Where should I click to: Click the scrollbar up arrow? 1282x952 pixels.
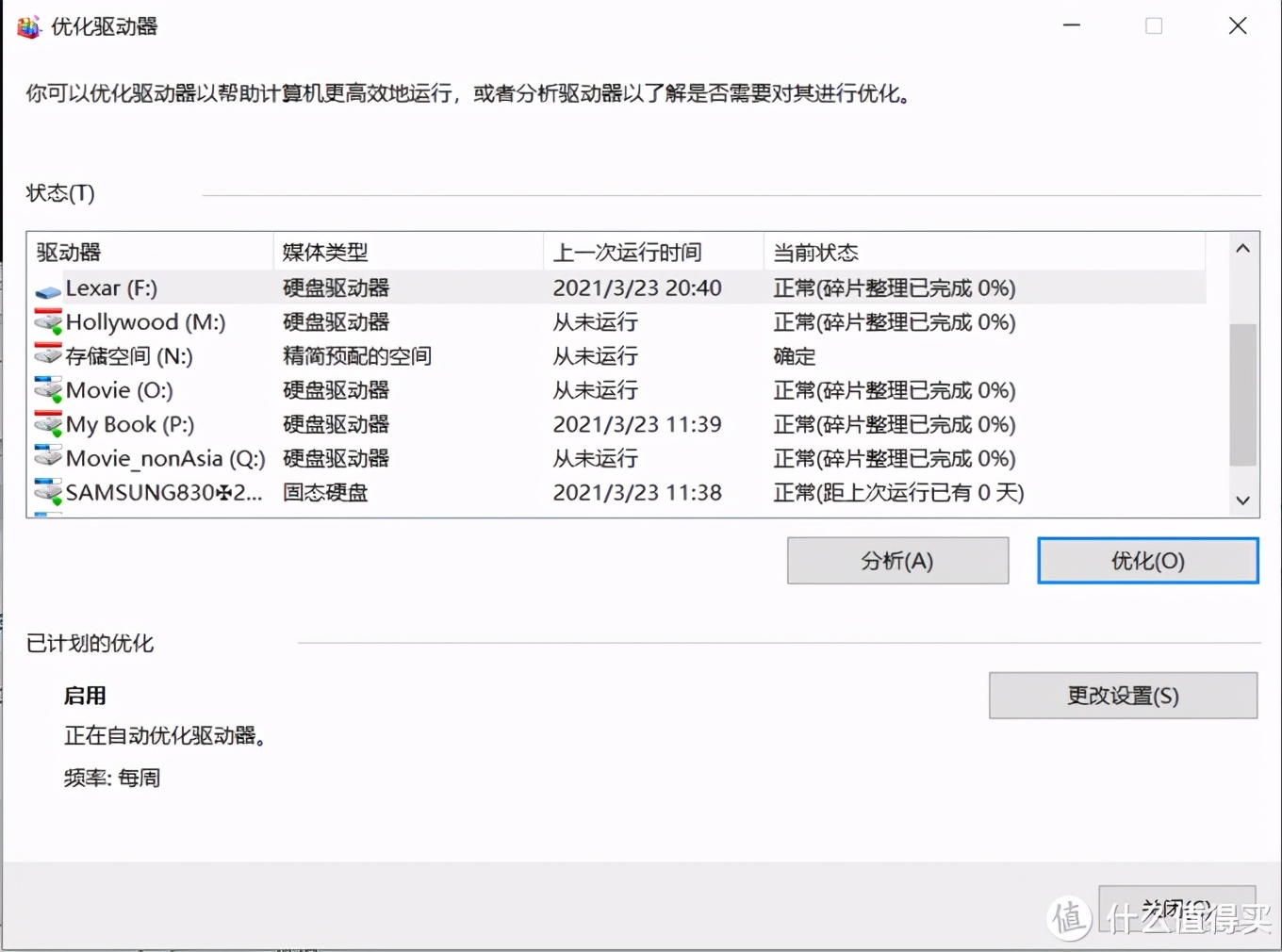pos(1242,248)
